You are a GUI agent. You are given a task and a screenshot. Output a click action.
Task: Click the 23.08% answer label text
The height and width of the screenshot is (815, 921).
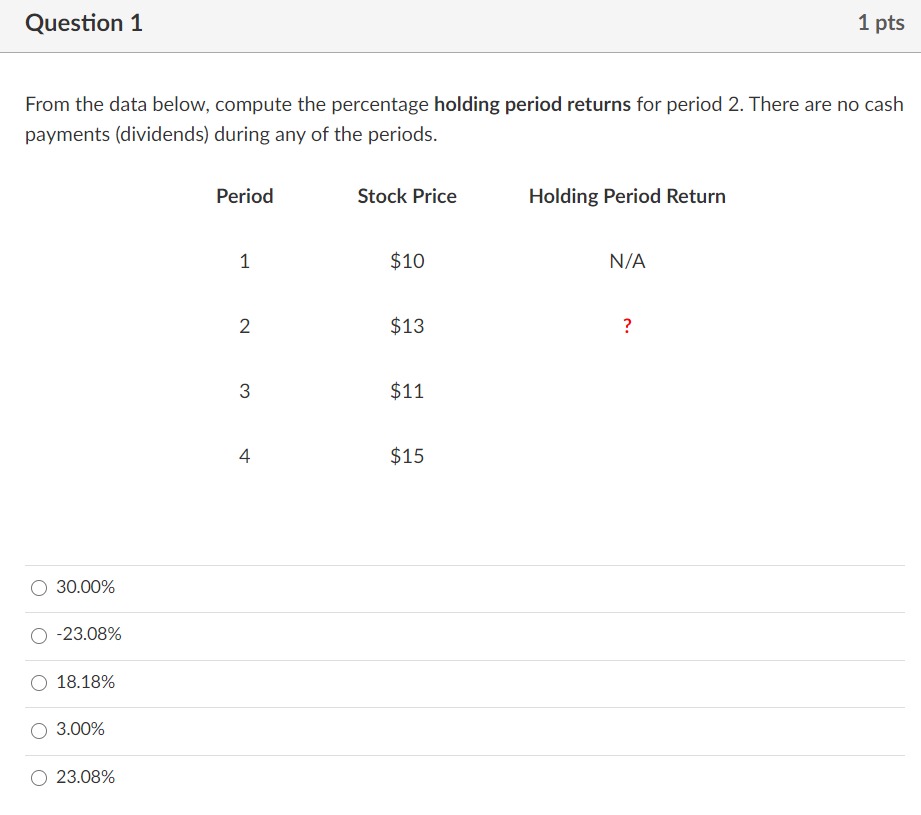coord(85,777)
